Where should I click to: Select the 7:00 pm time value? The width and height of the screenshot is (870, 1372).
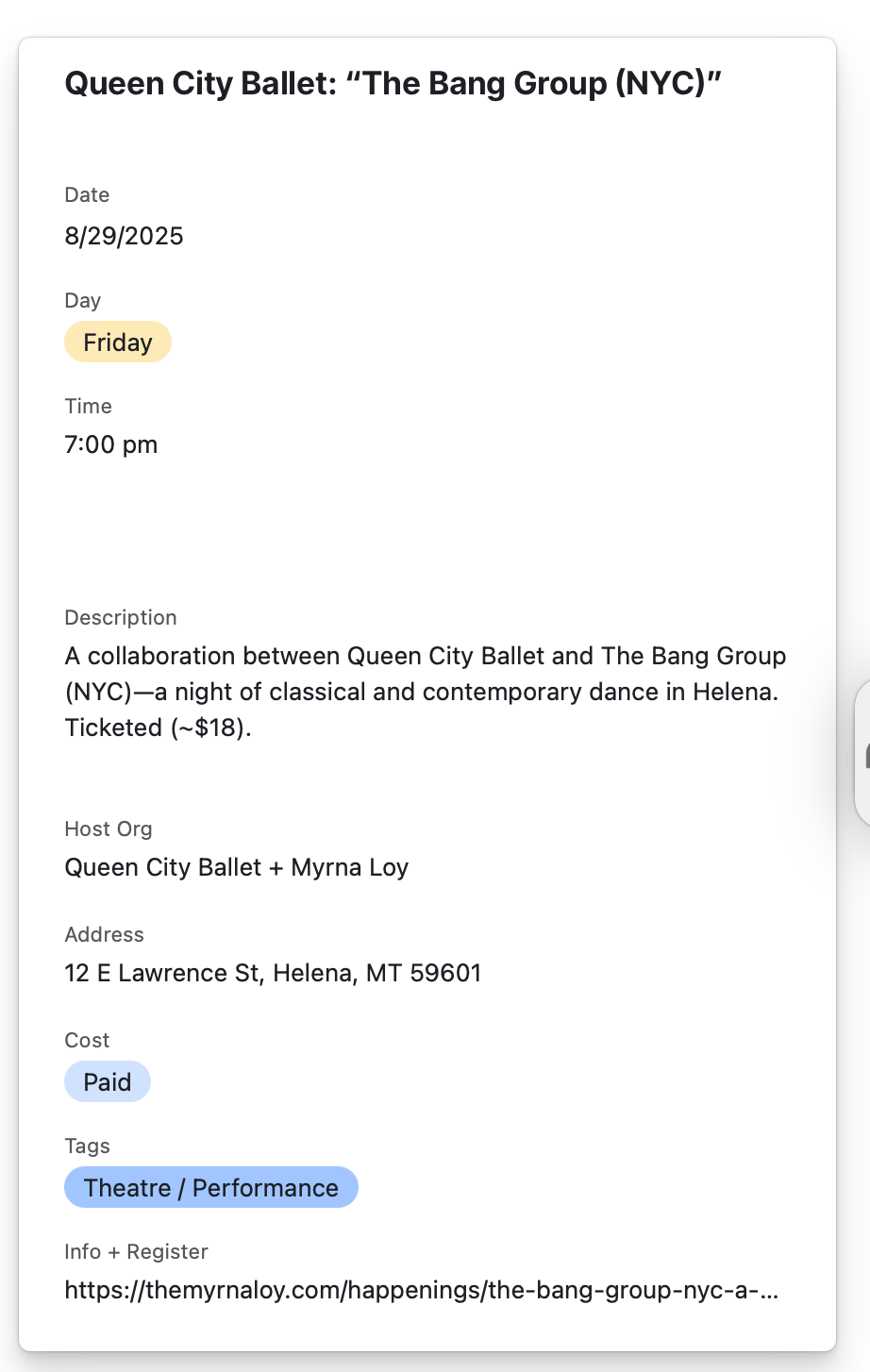point(111,445)
